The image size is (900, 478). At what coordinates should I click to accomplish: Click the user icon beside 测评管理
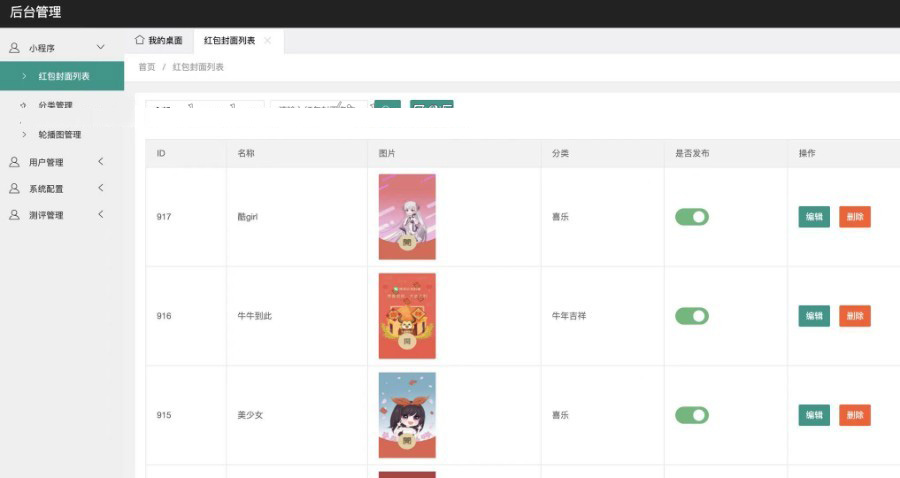pyautogui.click(x=14, y=215)
